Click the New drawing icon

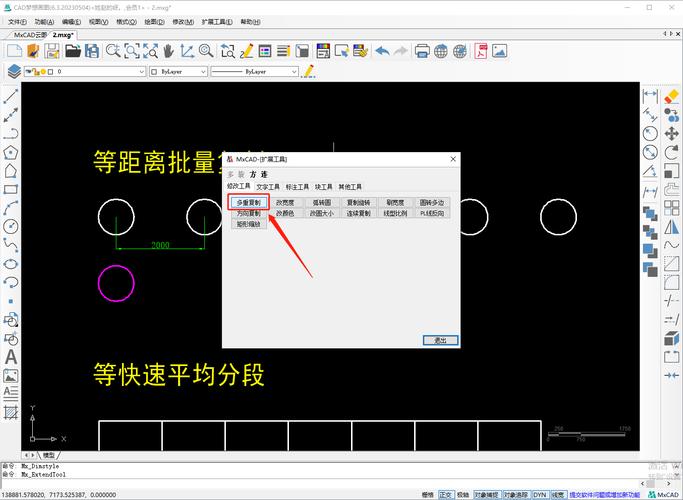[14, 51]
